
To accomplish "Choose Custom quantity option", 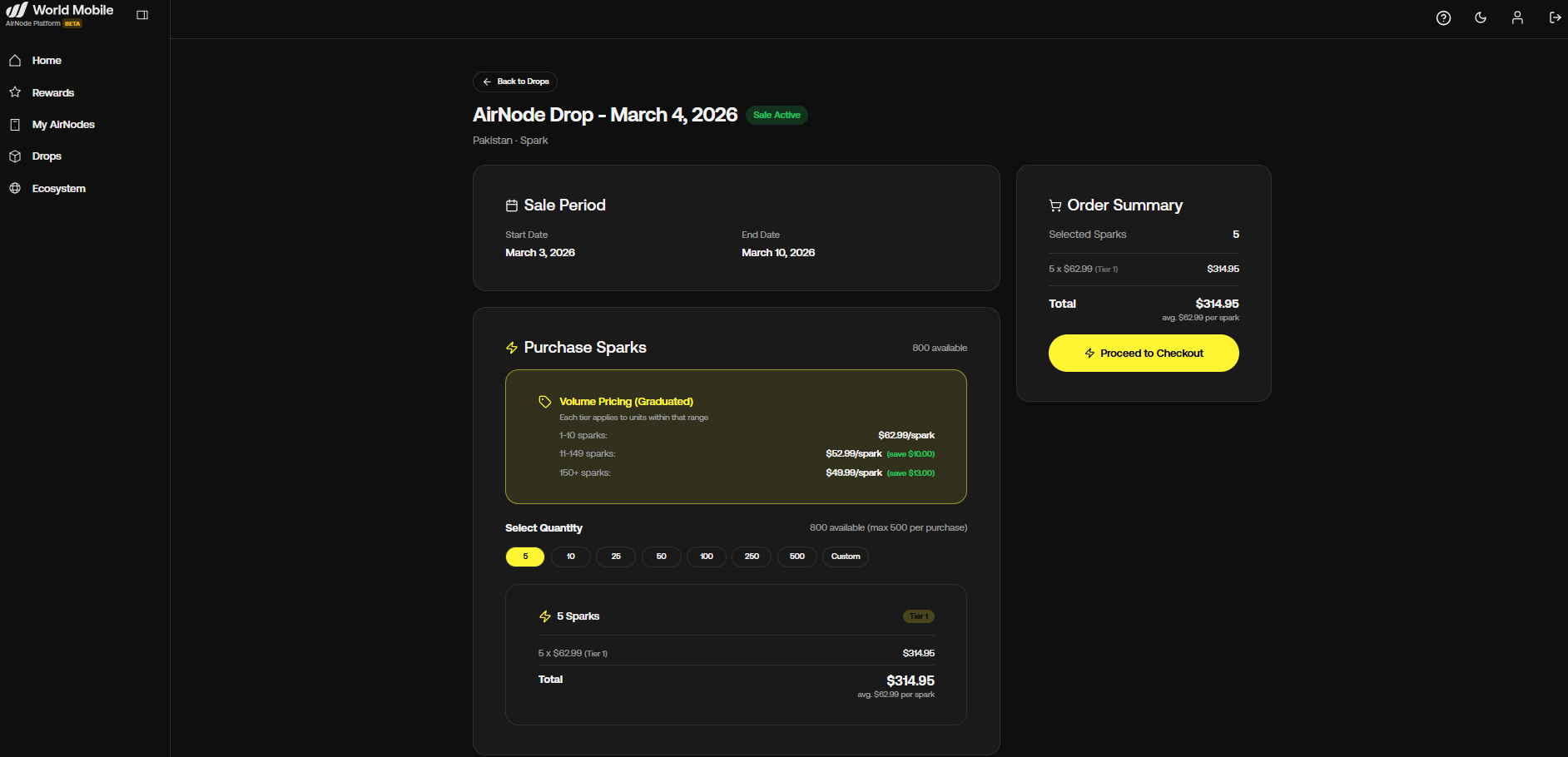I will [846, 557].
